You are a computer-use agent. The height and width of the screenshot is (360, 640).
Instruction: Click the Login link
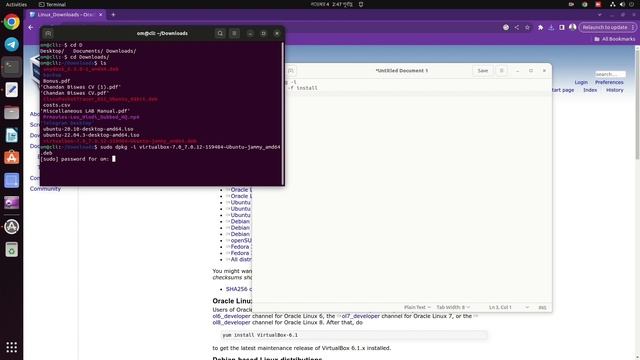[x=581, y=82]
